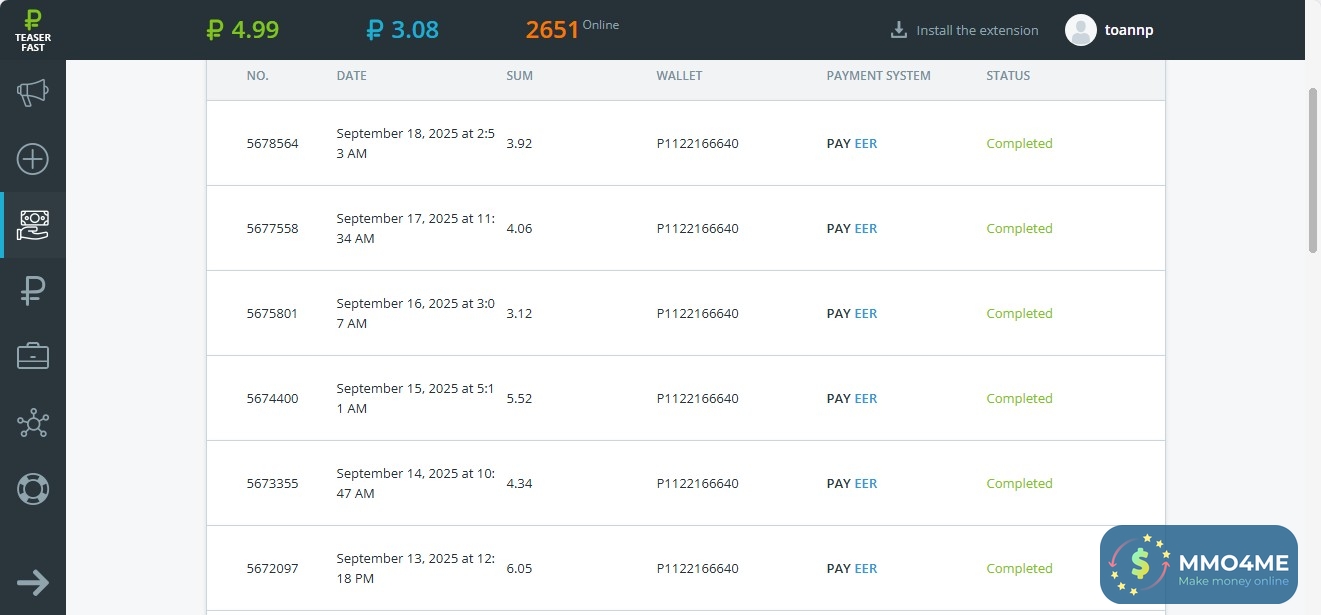Screen dimensions: 1321x615
Task: Click the PAYEER label in payout 5678564 row
Action: (851, 143)
